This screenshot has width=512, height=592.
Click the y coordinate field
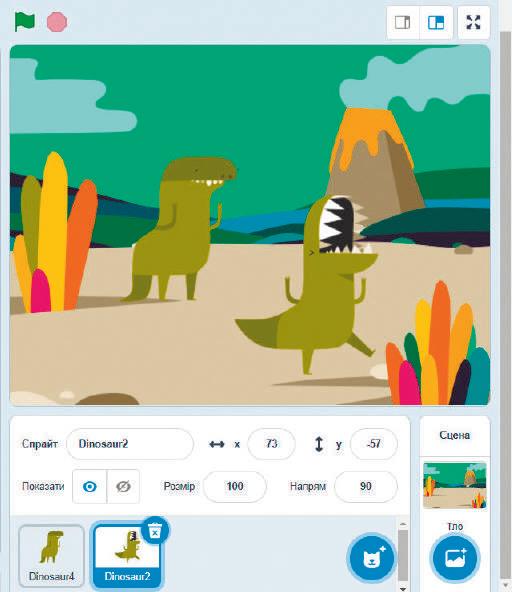click(x=373, y=444)
